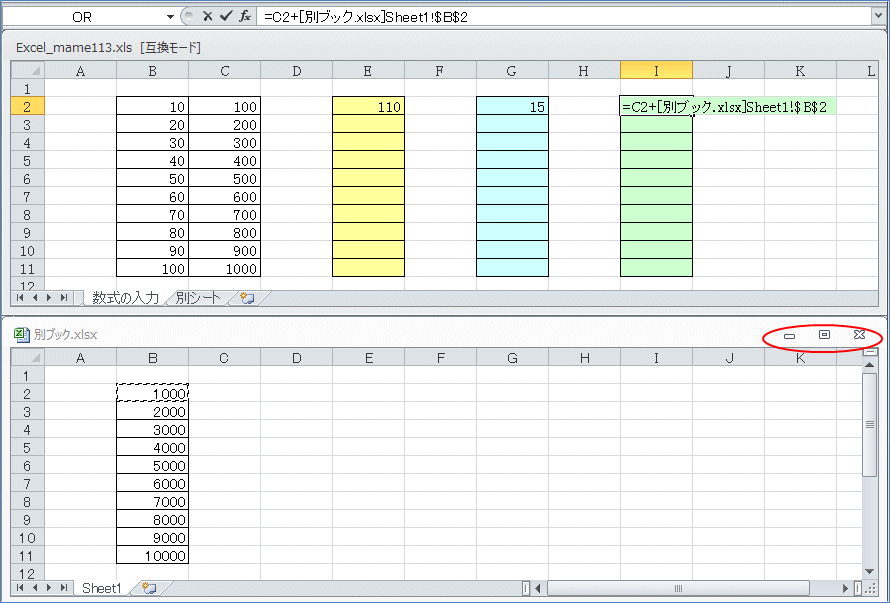Maximize the 別ブック.xlsx workbook window
890x603 pixels.
(824, 336)
